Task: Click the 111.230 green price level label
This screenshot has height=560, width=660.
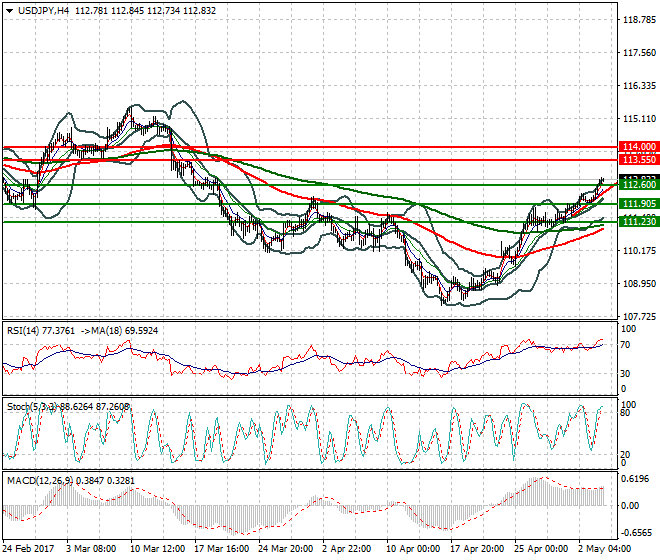Action: click(x=639, y=221)
